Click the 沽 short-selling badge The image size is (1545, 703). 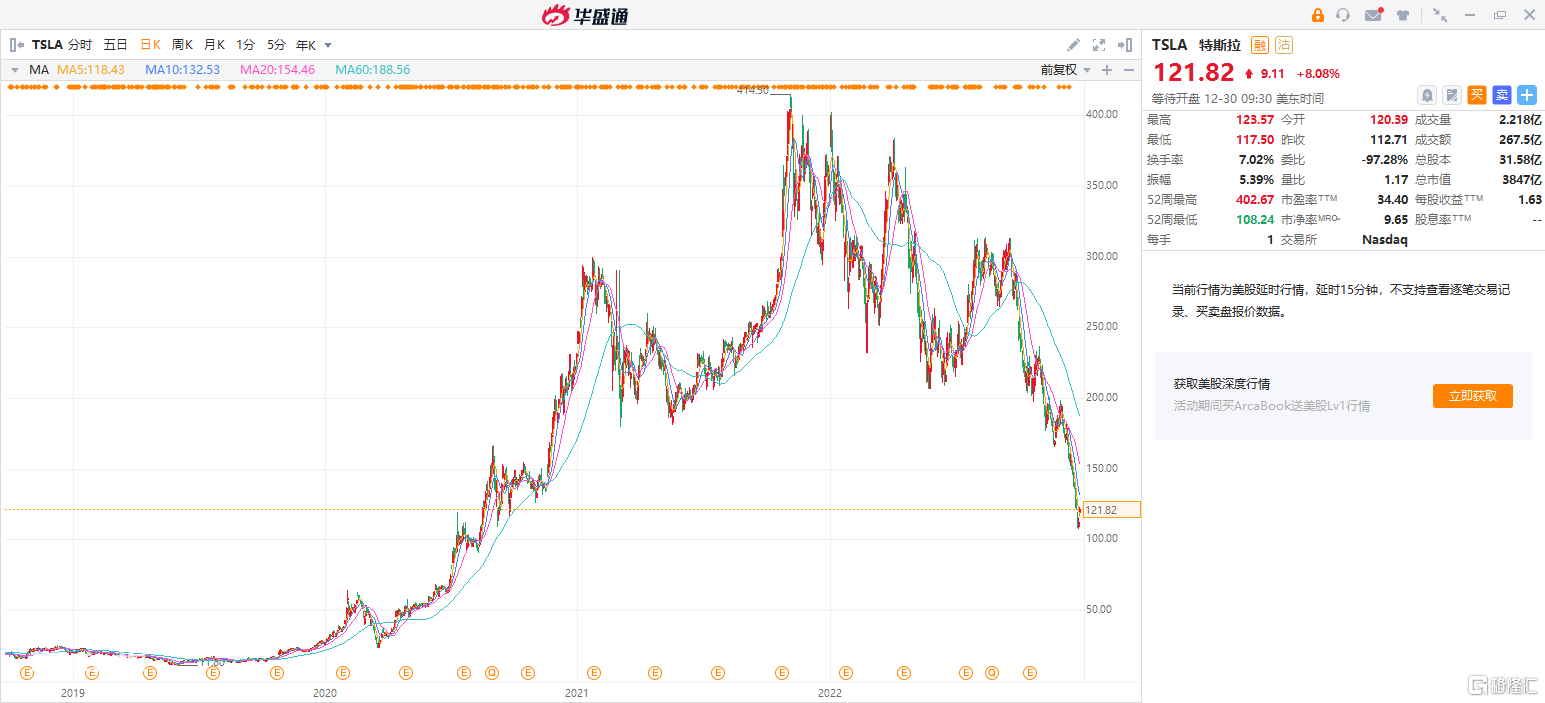point(1284,45)
